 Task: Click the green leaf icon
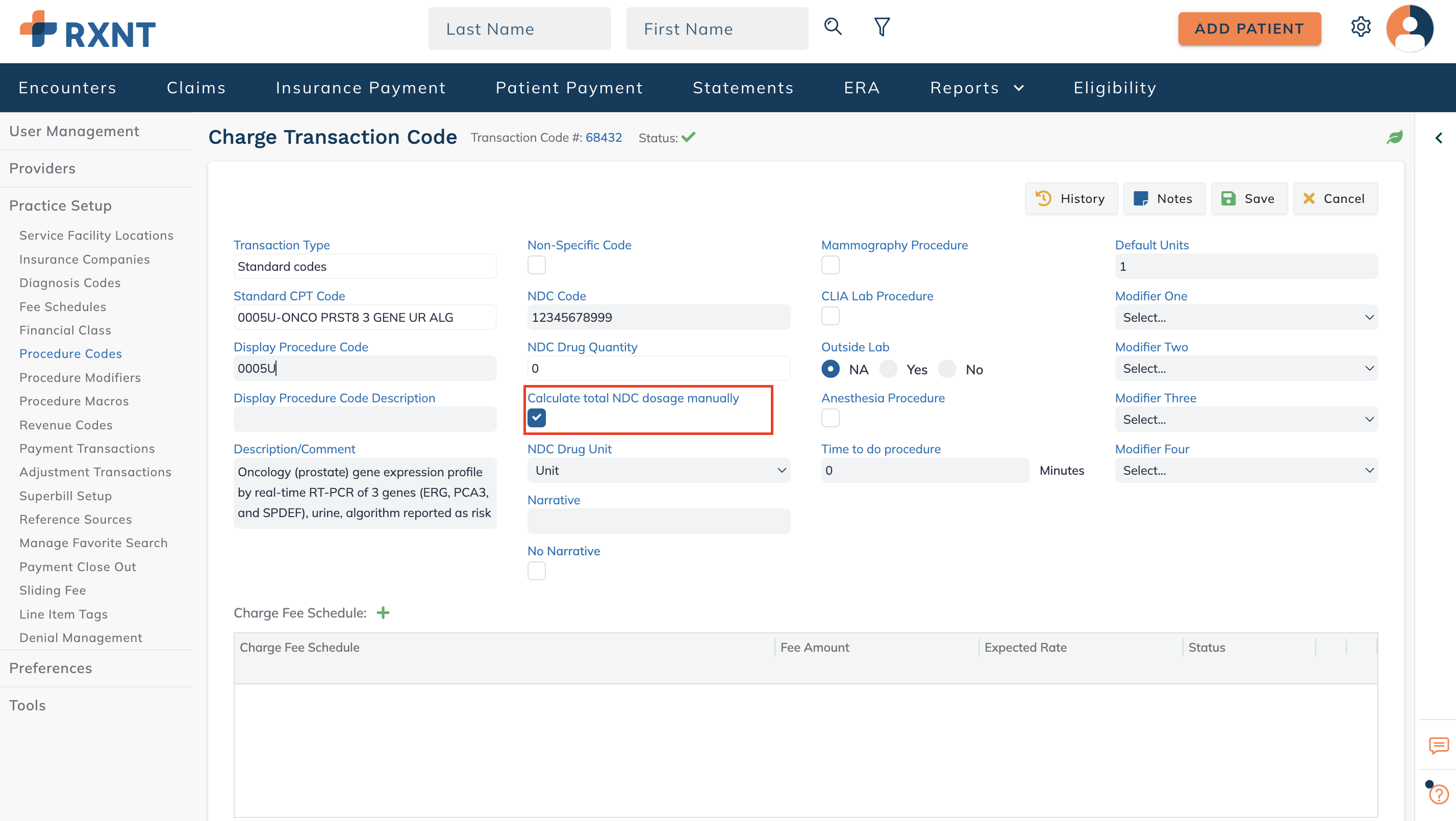(1394, 137)
